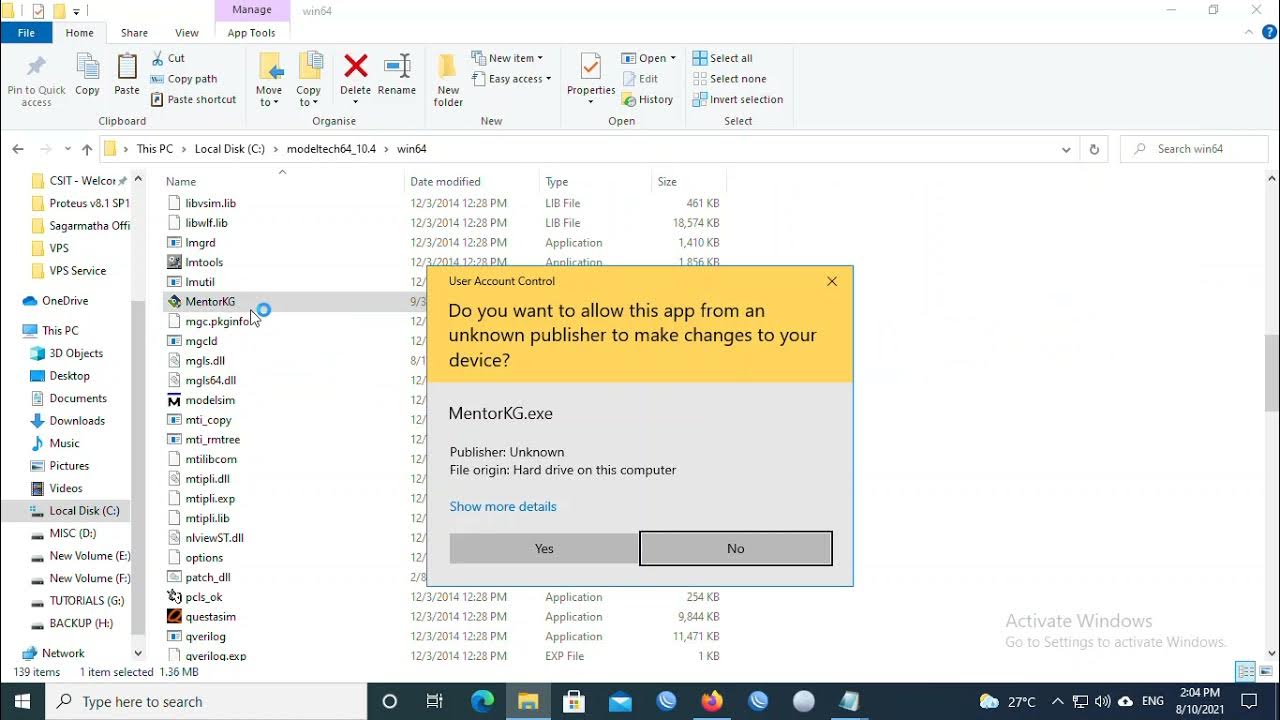The width and height of the screenshot is (1280, 720).
Task: Choose Copy path in the ribbon
Action: pyautogui.click(x=184, y=79)
